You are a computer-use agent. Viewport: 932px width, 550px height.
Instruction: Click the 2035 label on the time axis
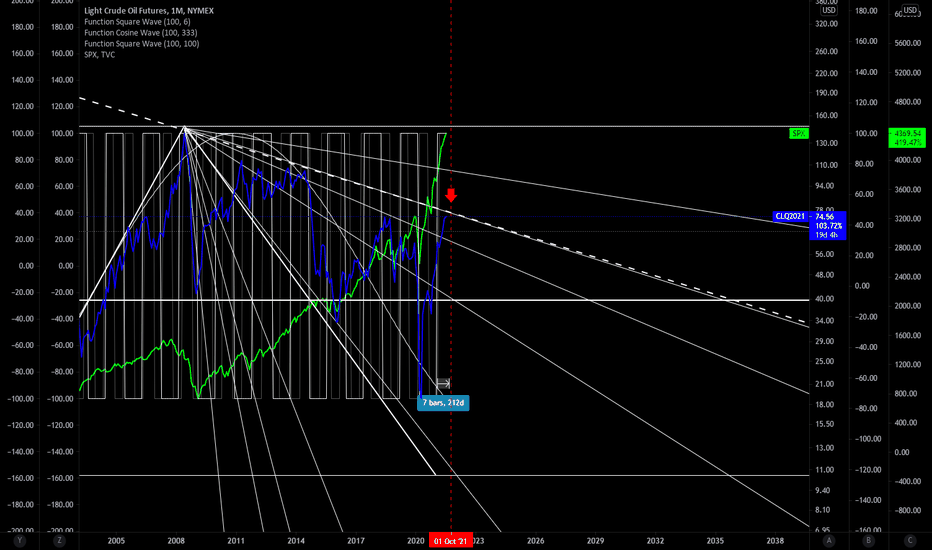[x=715, y=541]
